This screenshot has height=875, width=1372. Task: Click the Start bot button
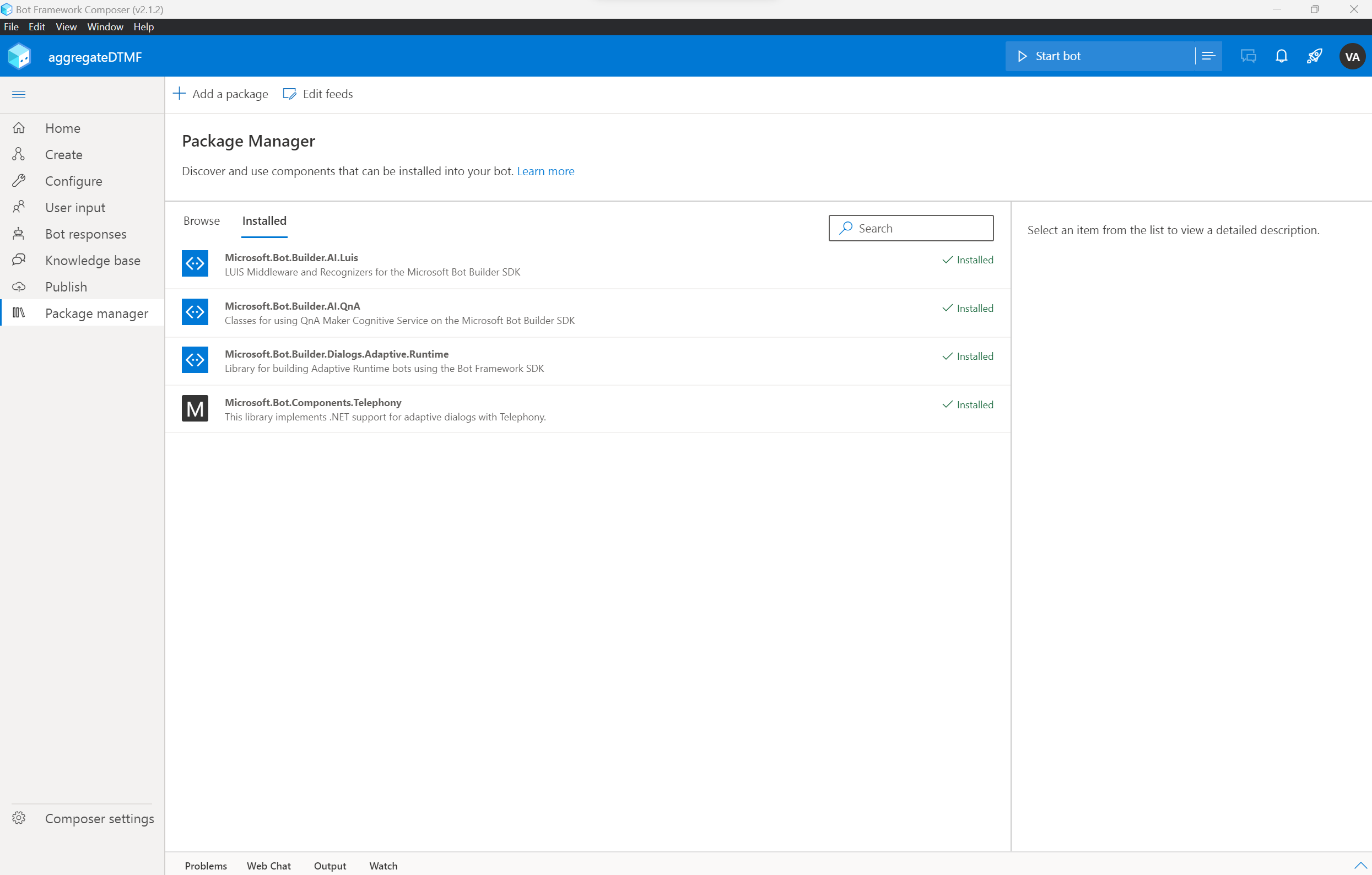(x=1100, y=56)
